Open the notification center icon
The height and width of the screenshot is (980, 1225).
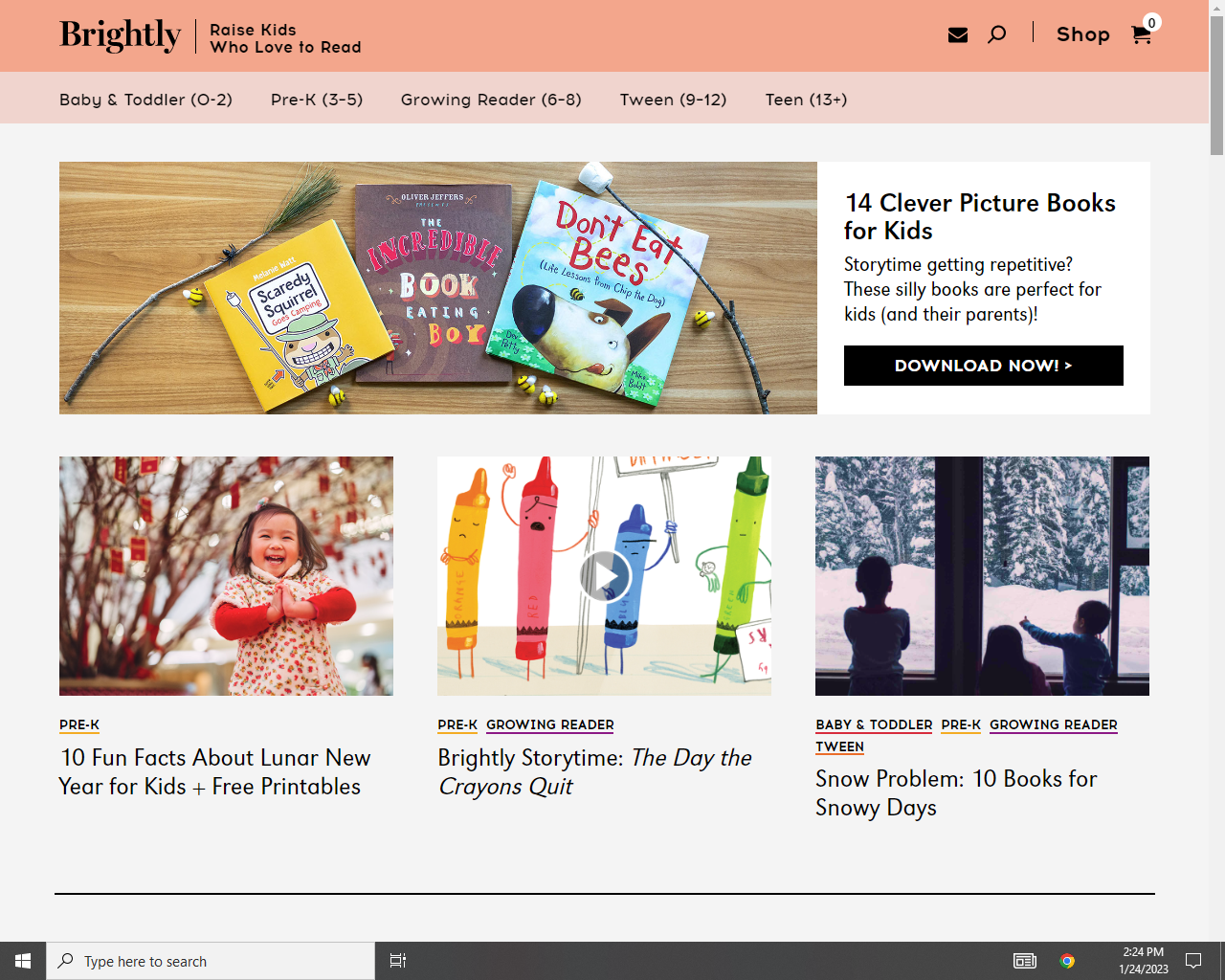pos(1193,961)
